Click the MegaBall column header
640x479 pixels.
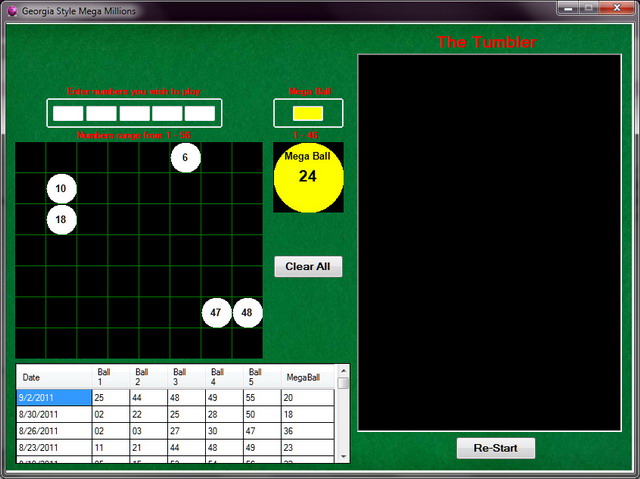pos(308,377)
